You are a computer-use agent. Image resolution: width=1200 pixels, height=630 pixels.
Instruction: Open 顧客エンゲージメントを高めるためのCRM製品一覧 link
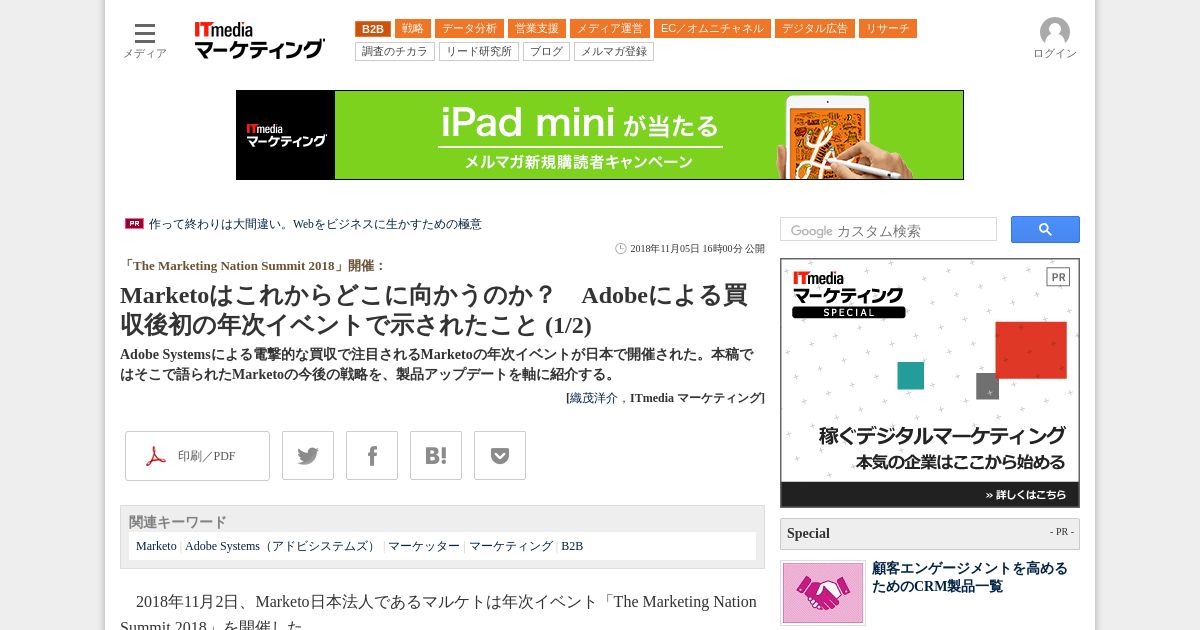pyautogui.click(x=970, y=577)
